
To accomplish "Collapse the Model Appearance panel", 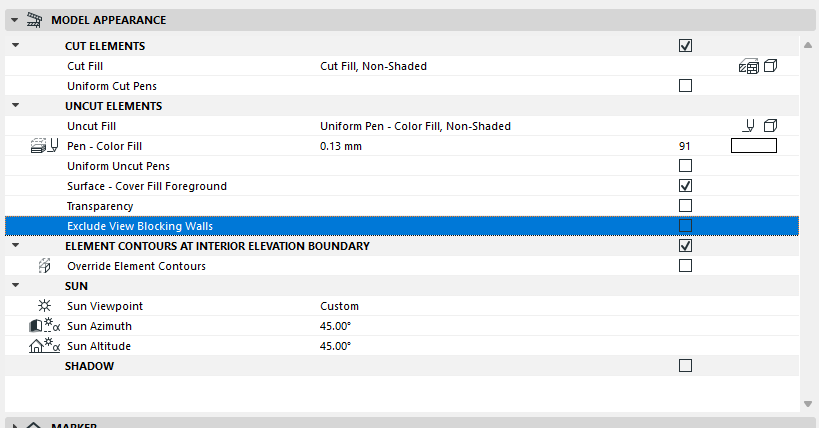I will click(14, 20).
